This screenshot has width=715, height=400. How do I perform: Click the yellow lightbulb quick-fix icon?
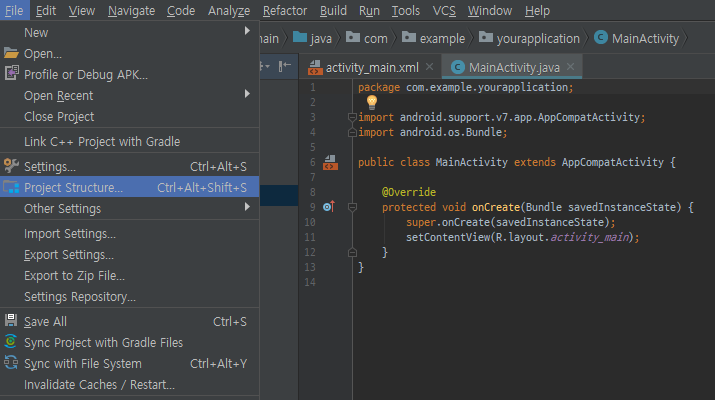click(371, 102)
